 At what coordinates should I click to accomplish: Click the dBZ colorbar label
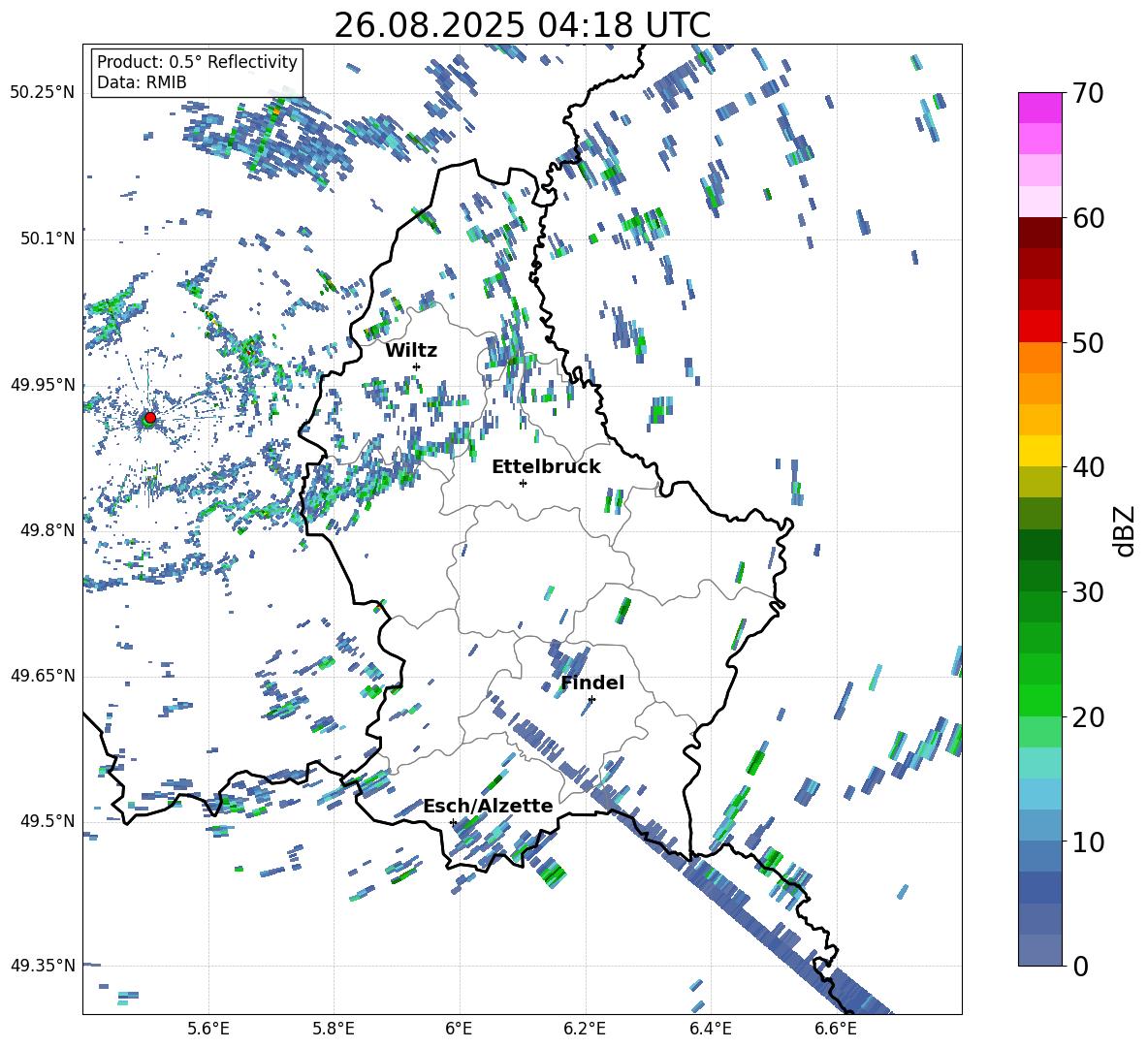1124,530
